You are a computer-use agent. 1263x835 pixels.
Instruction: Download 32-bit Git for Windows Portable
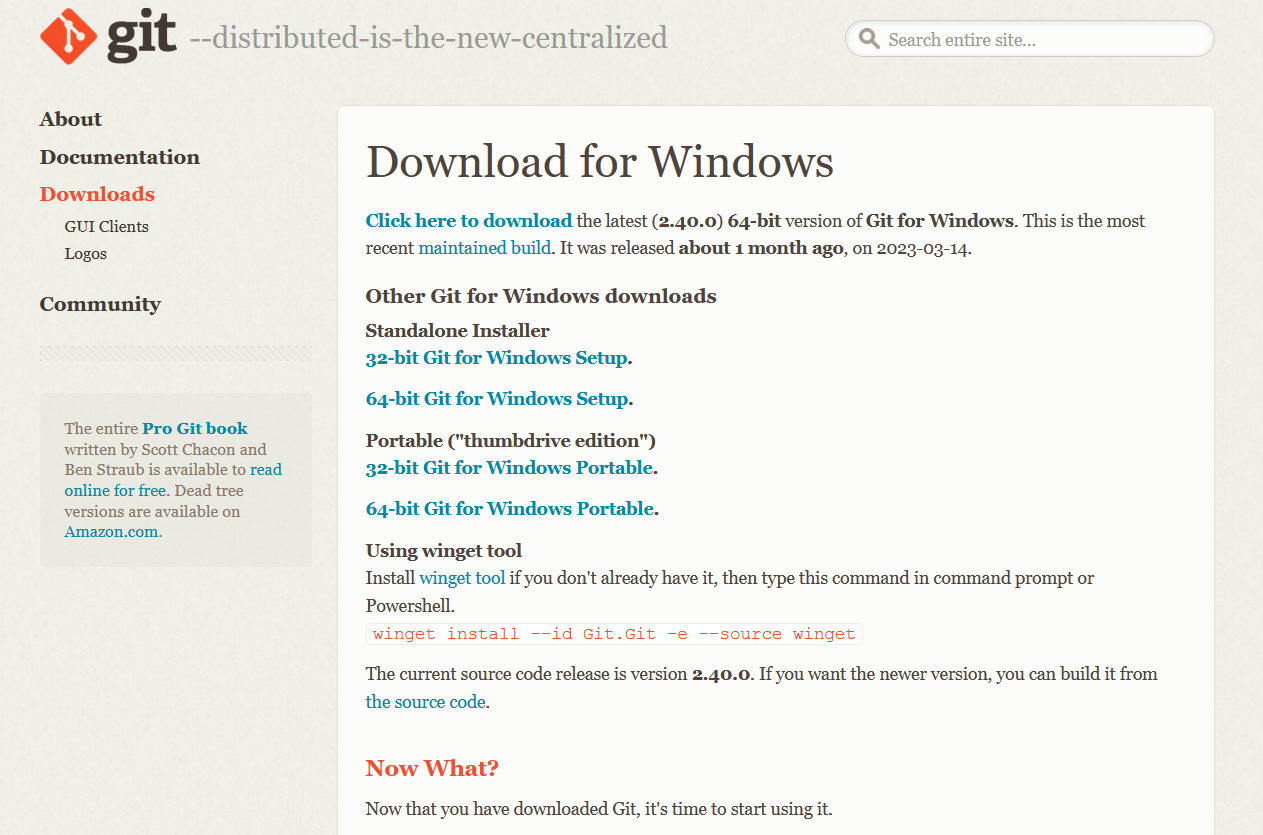coord(508,467)
